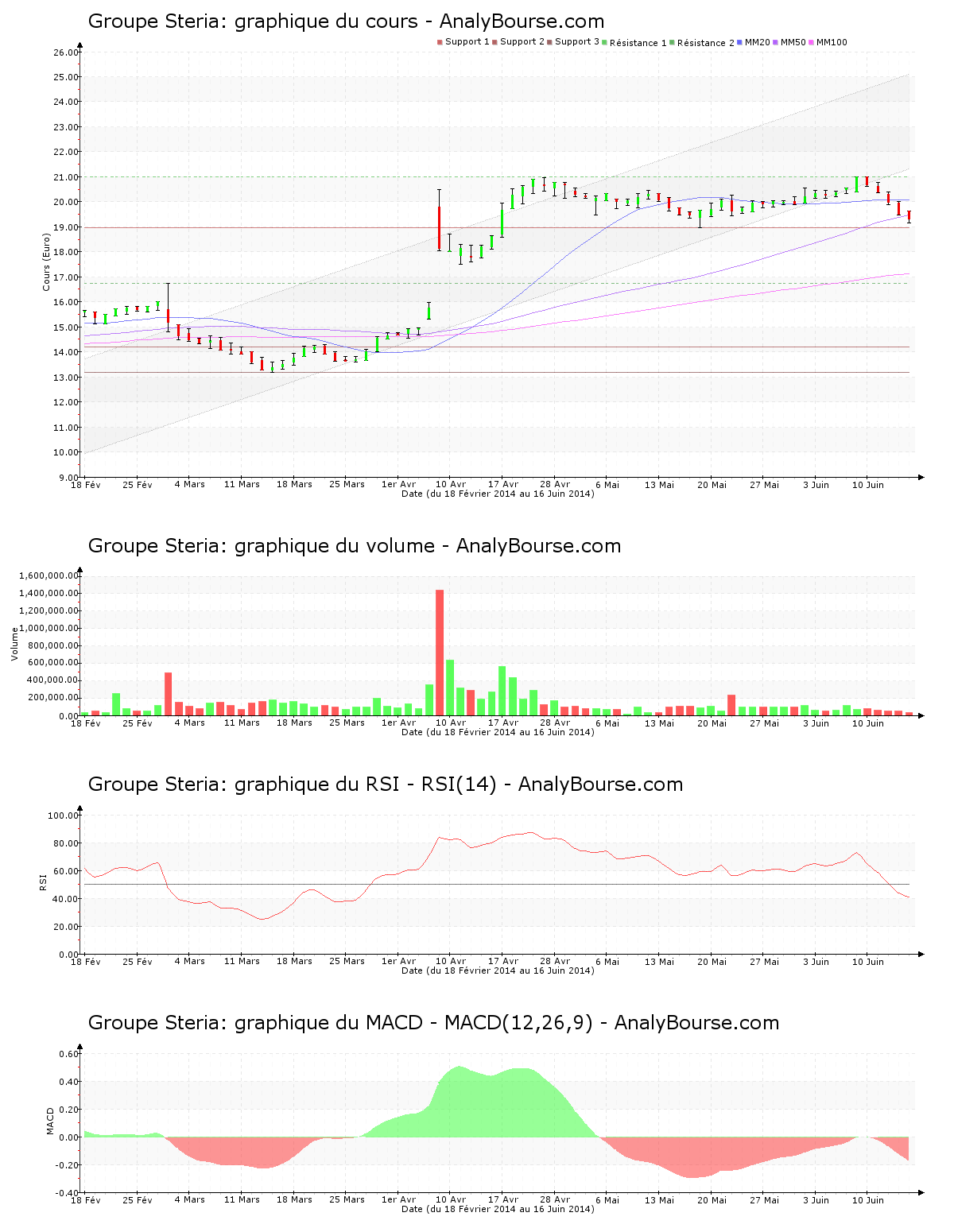This screenshot has width=954, height=1232.
Task: Click "18 Fév" date on the price chart
Action: [x=86, y=484]
